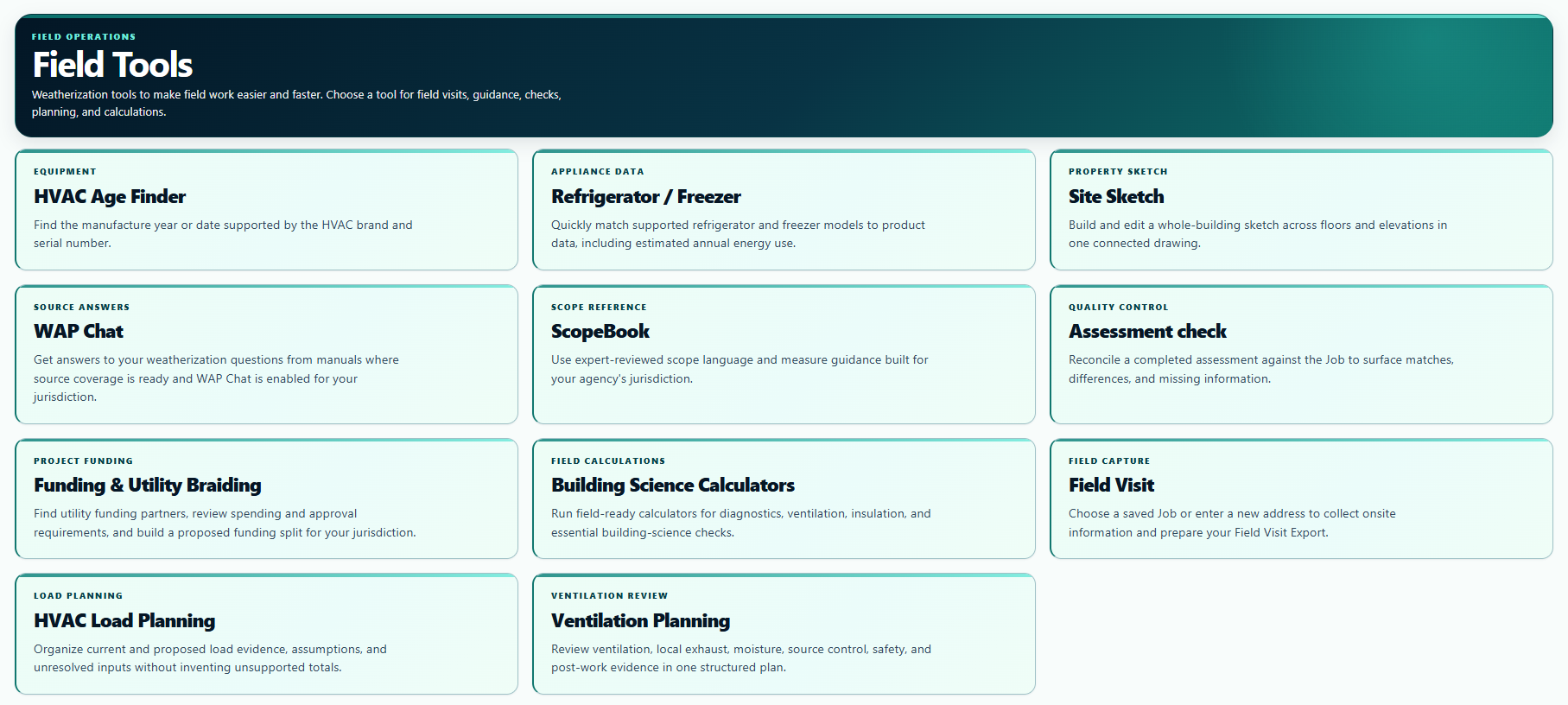This screenshot has height=705, width=1568.
Task: Open the Assessment check card
Action: click(x=1301, y=354)
